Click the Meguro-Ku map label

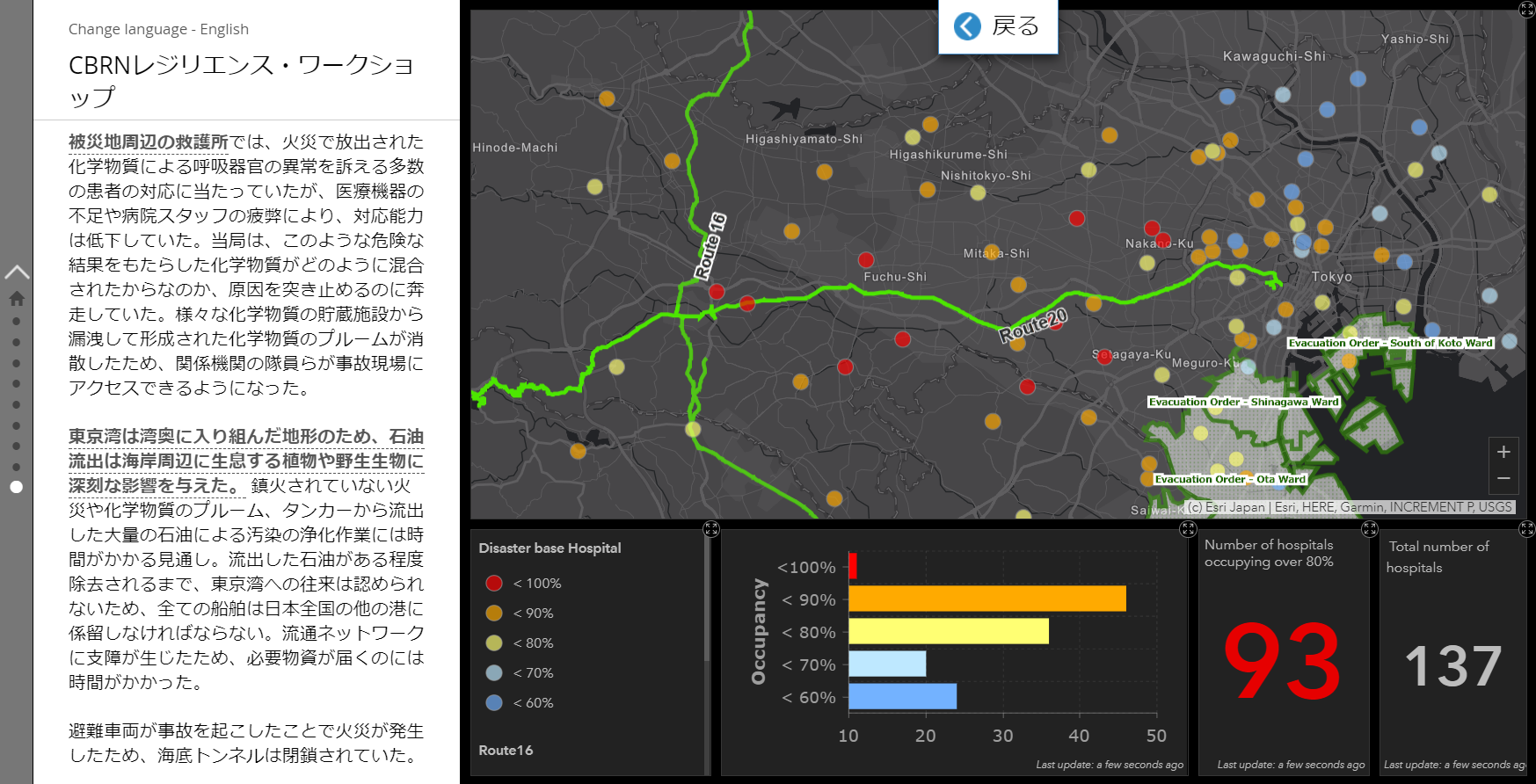1205,363
